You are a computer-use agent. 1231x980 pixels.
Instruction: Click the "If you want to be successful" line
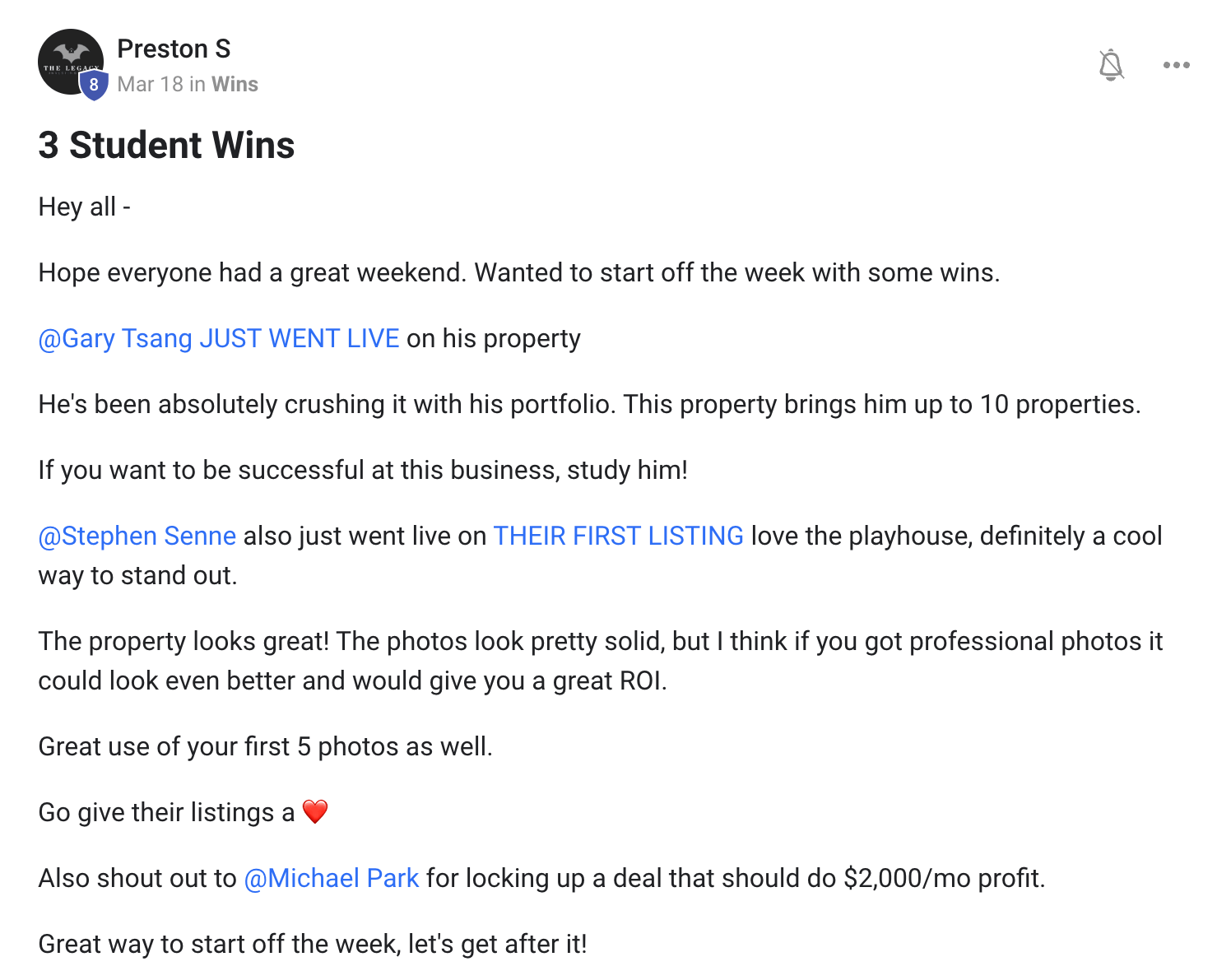[x=362, y=470]
